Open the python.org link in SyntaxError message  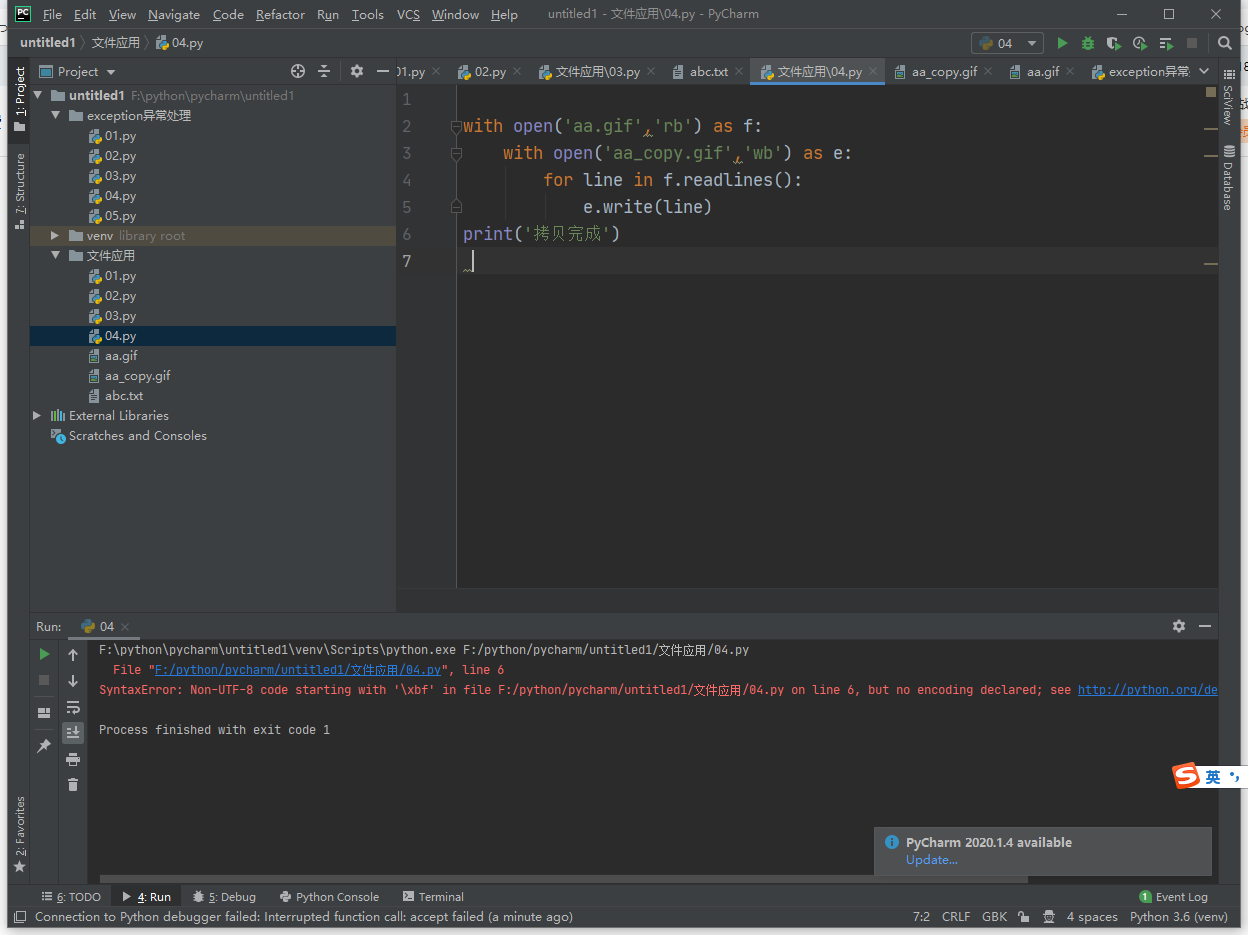pos(1147,690)
